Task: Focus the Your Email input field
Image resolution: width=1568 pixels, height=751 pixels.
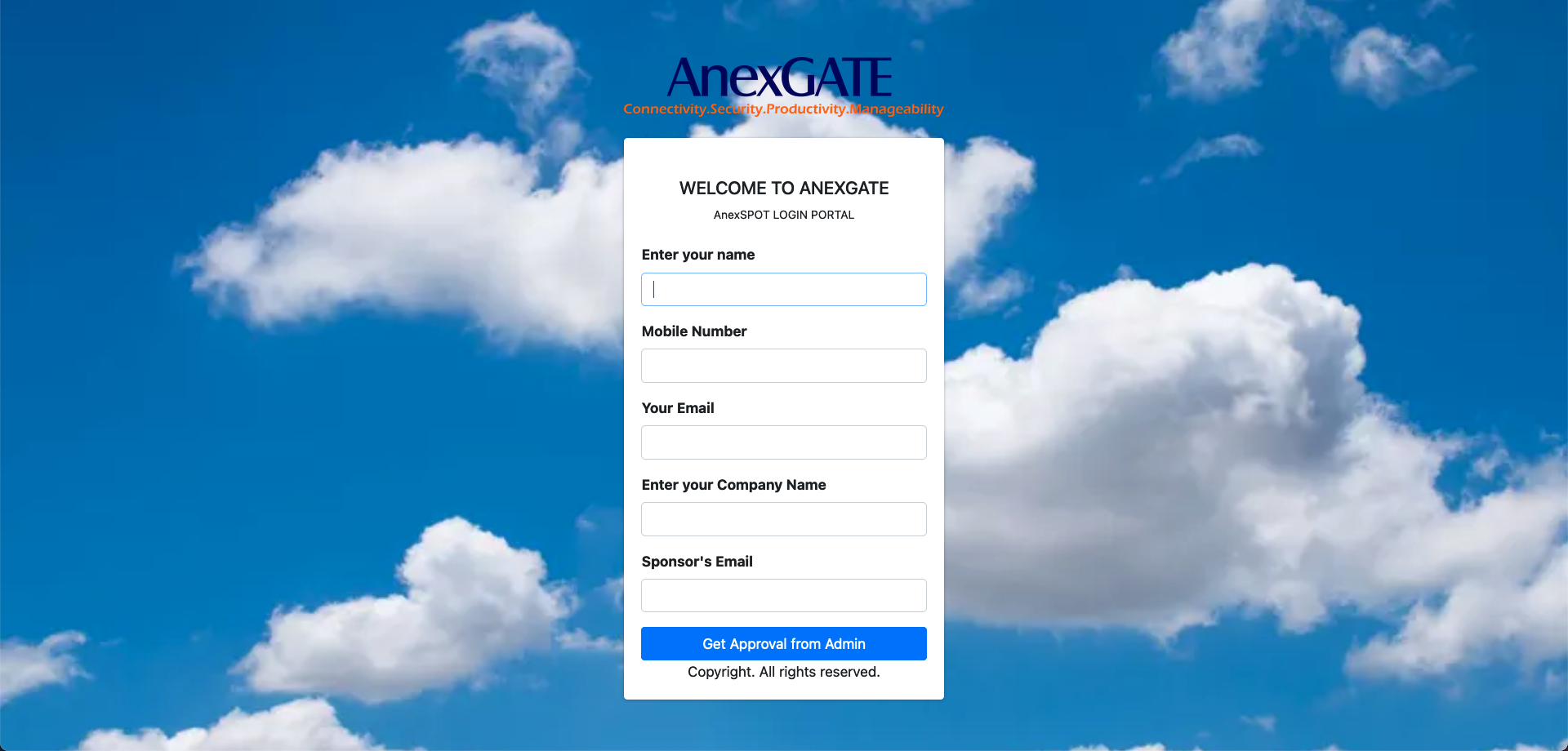Action: [783, 442]
